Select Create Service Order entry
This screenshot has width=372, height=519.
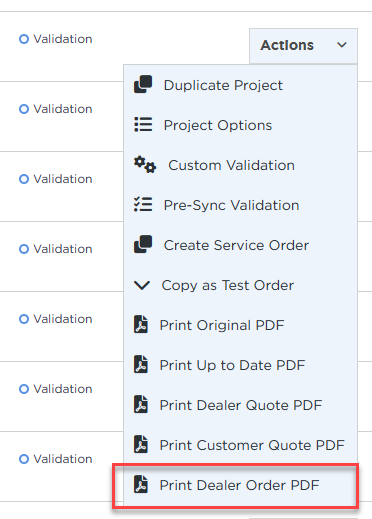240,245
